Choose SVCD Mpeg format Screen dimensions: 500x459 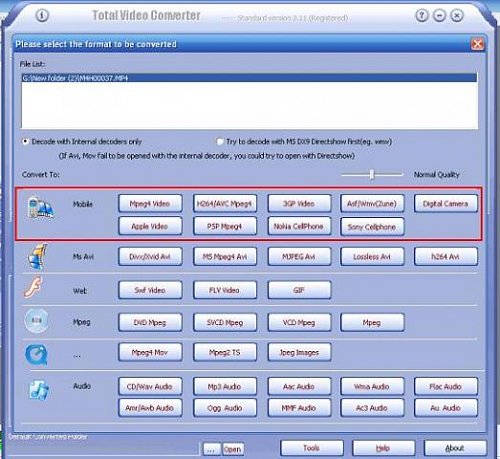[225, 323]
